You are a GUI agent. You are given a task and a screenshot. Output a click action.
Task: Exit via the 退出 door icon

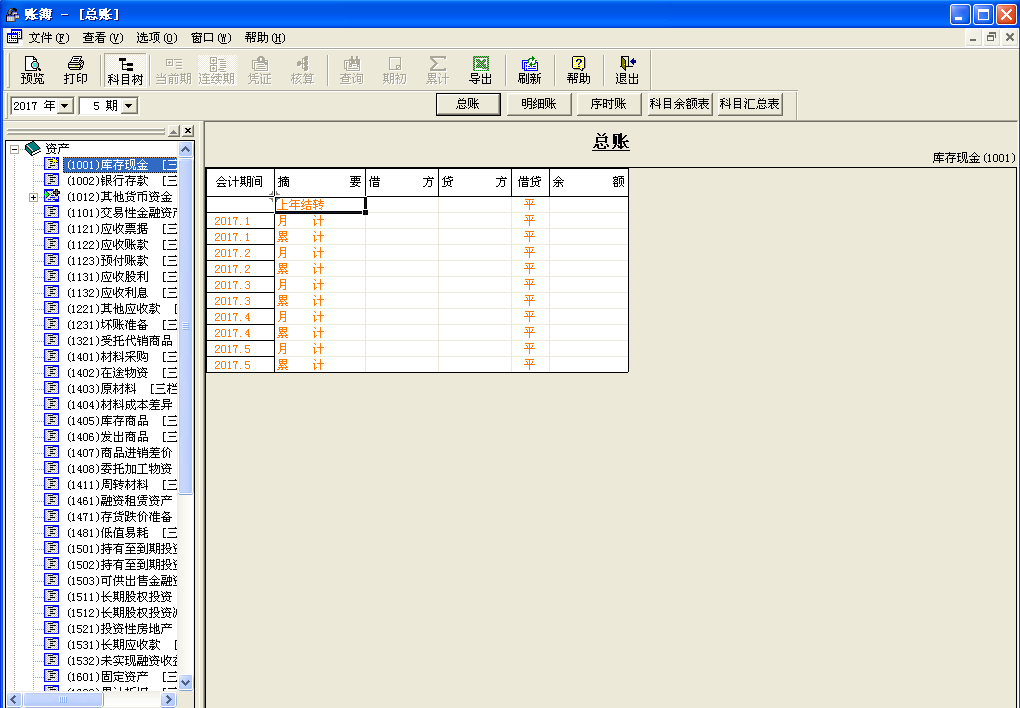coord(627,70)
